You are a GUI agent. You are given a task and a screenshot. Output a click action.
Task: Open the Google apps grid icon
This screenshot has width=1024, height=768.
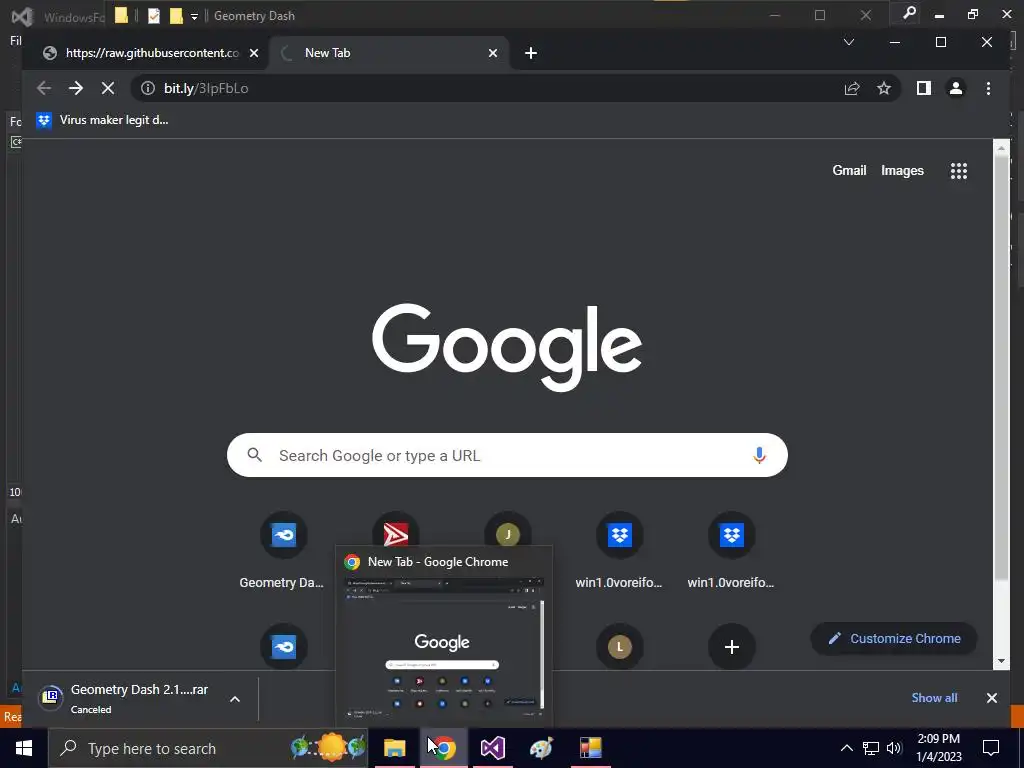(959, 171)
